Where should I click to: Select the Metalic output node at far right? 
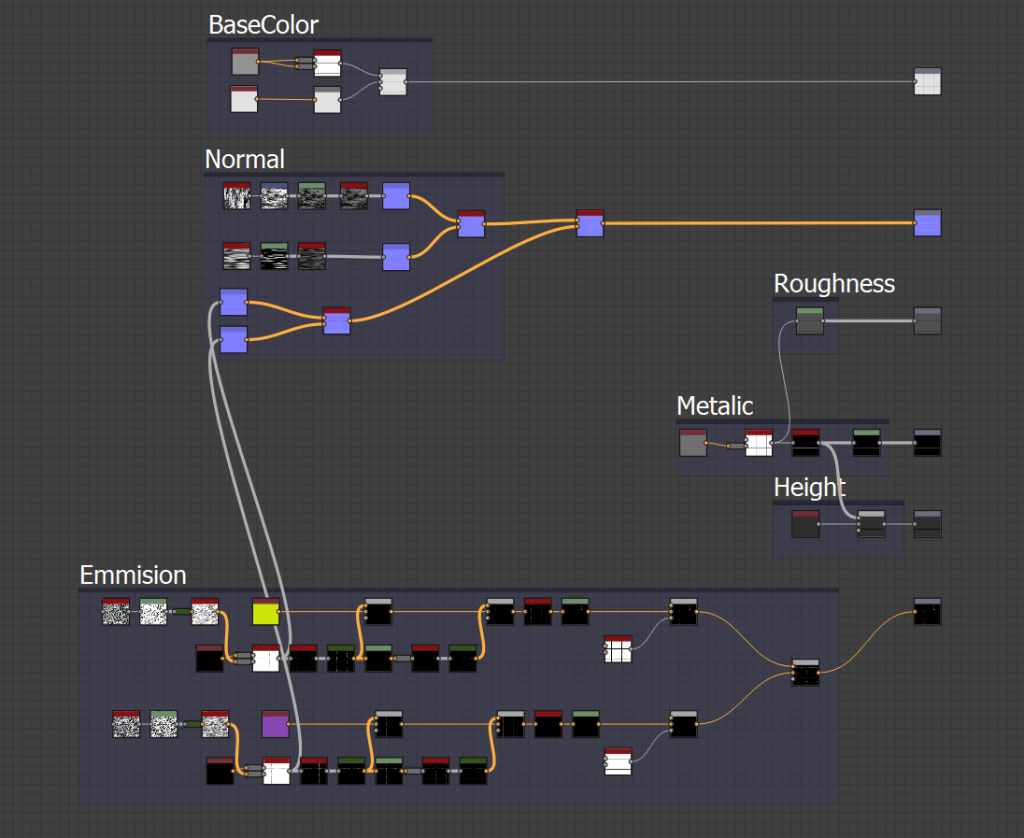click(x=927, y=443)
